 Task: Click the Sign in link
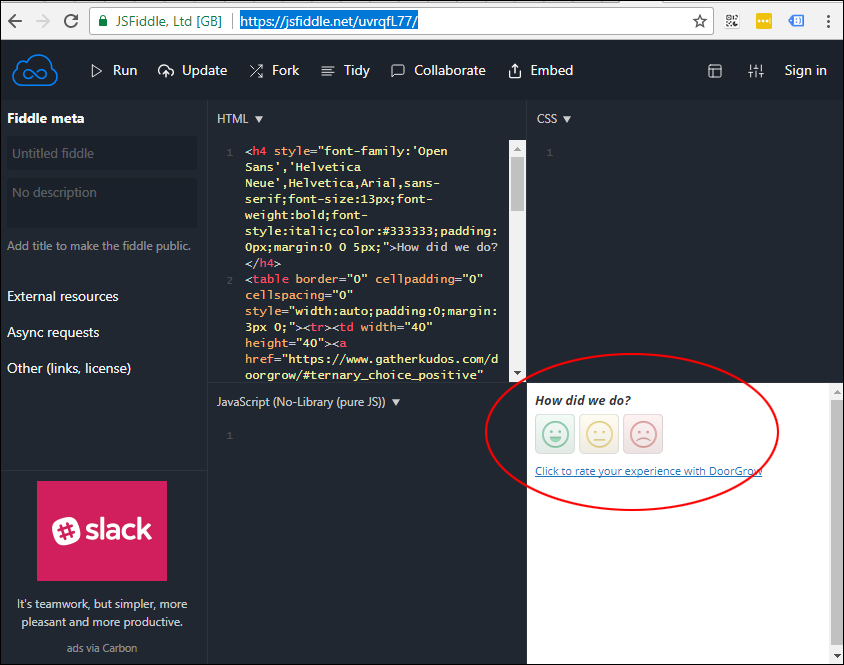805,71
